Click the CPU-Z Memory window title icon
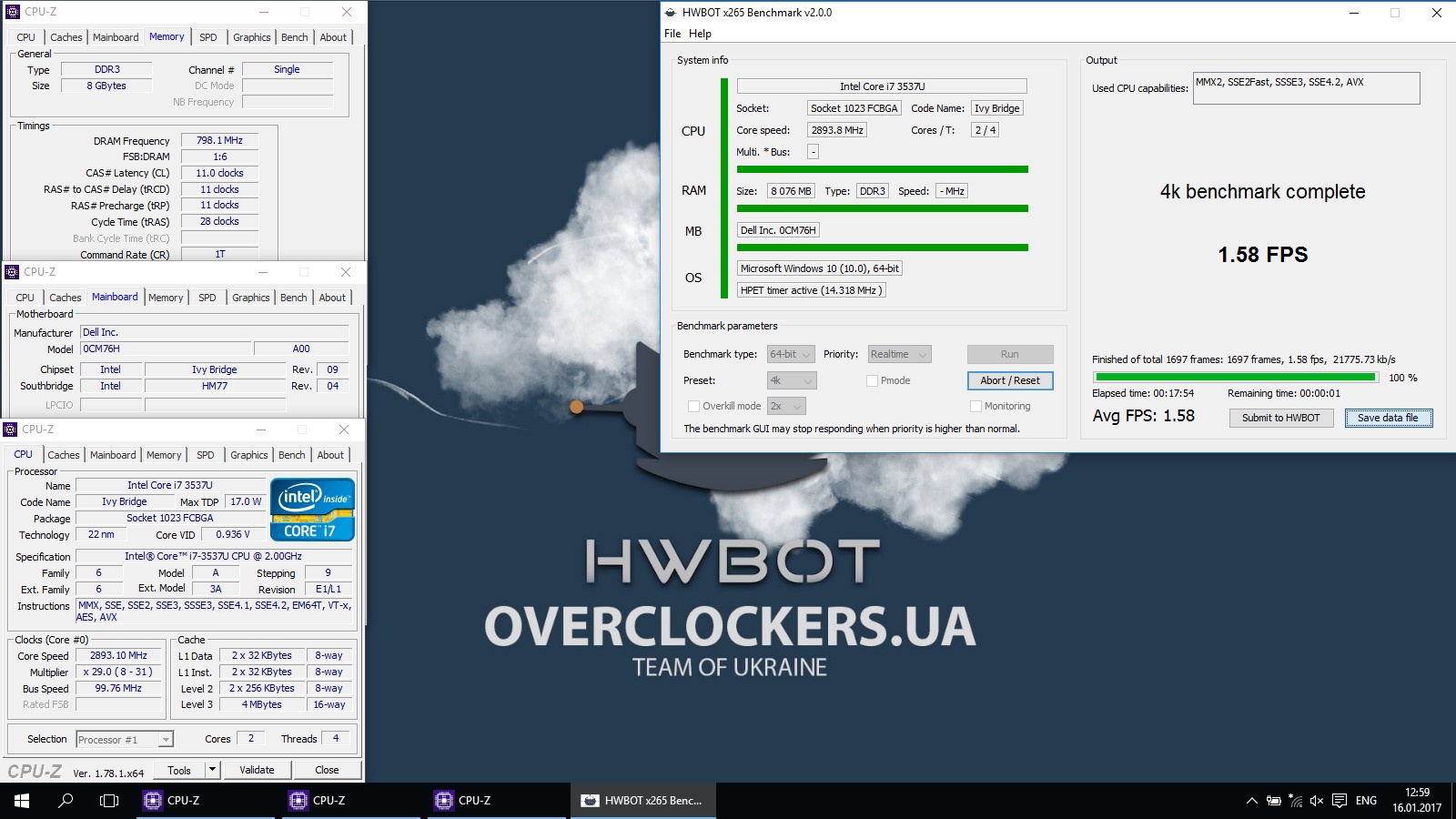Image resolution: width=1456 pixels, height=819 pixels. click(13, 12)
